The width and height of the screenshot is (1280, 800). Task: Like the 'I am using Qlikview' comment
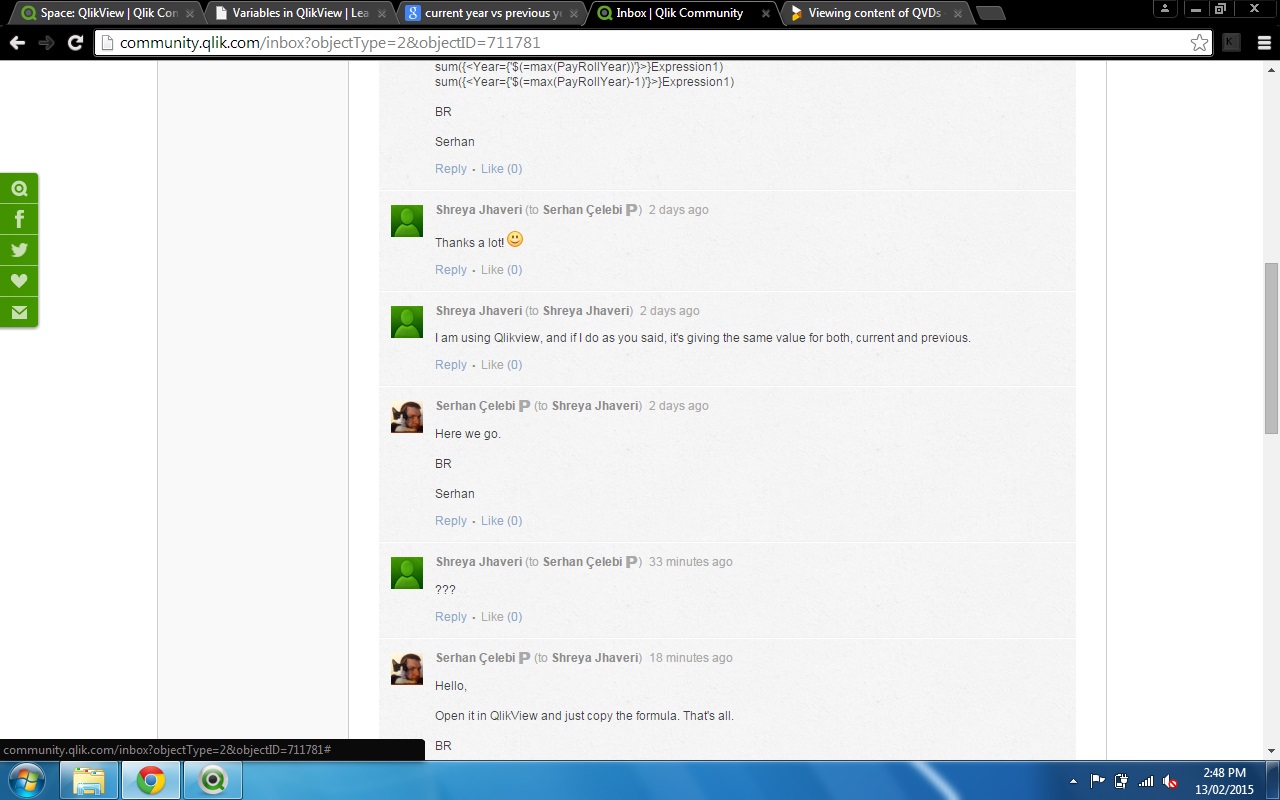click(x=501, y=365)
